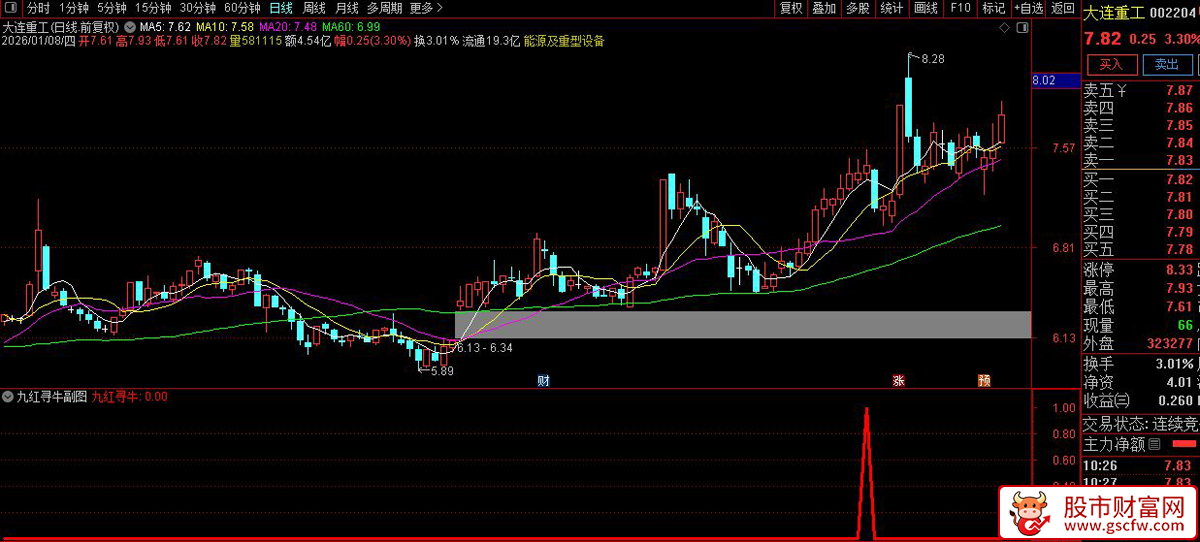Click the MA10: 7.58 indicator label
Screen dimensions: 1200x542
[224, 25]
